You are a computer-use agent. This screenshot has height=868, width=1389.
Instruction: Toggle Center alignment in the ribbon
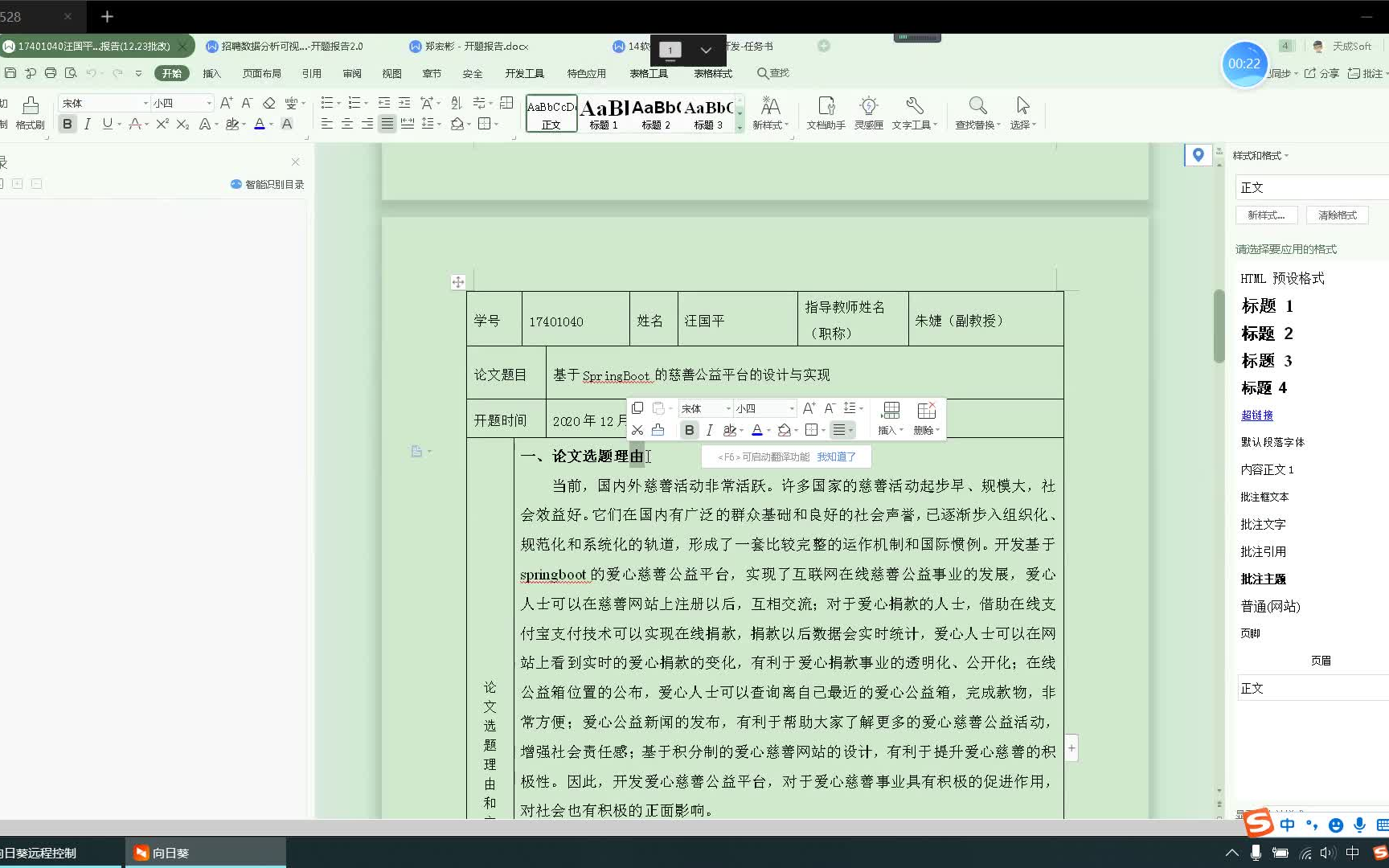coord(347,124)
